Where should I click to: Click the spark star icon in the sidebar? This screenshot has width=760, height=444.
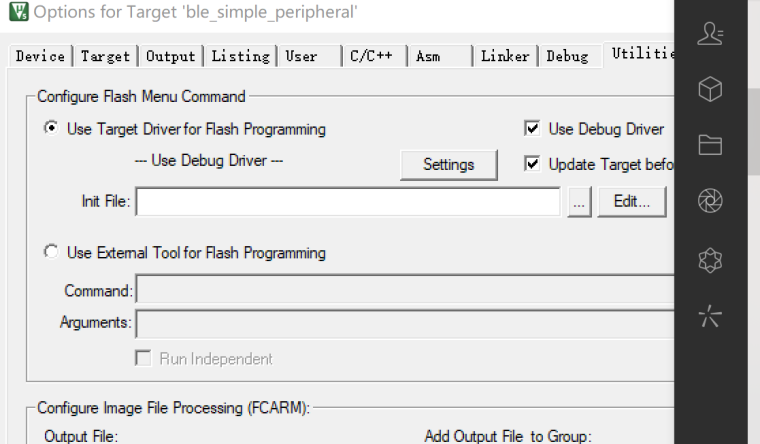coord(710,318)
